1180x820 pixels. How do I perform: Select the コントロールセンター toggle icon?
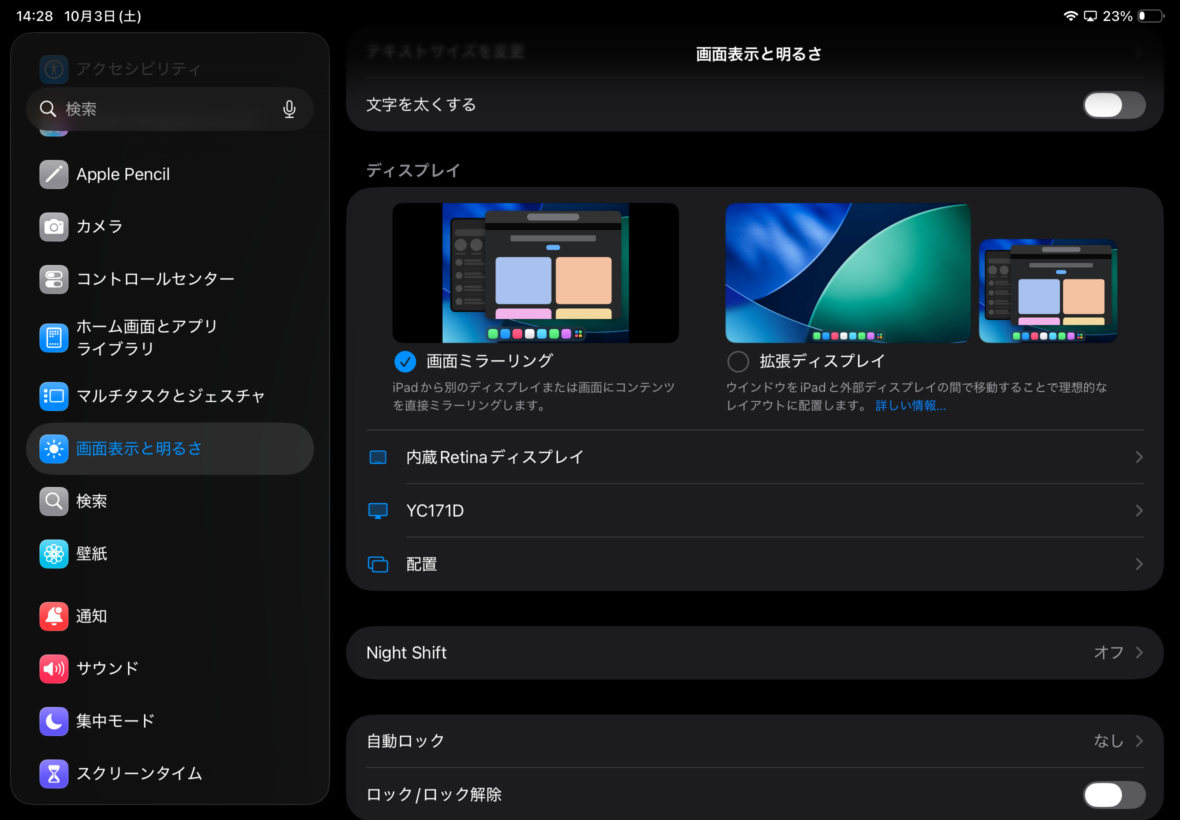pyautogui.click(x=53, y=279)
